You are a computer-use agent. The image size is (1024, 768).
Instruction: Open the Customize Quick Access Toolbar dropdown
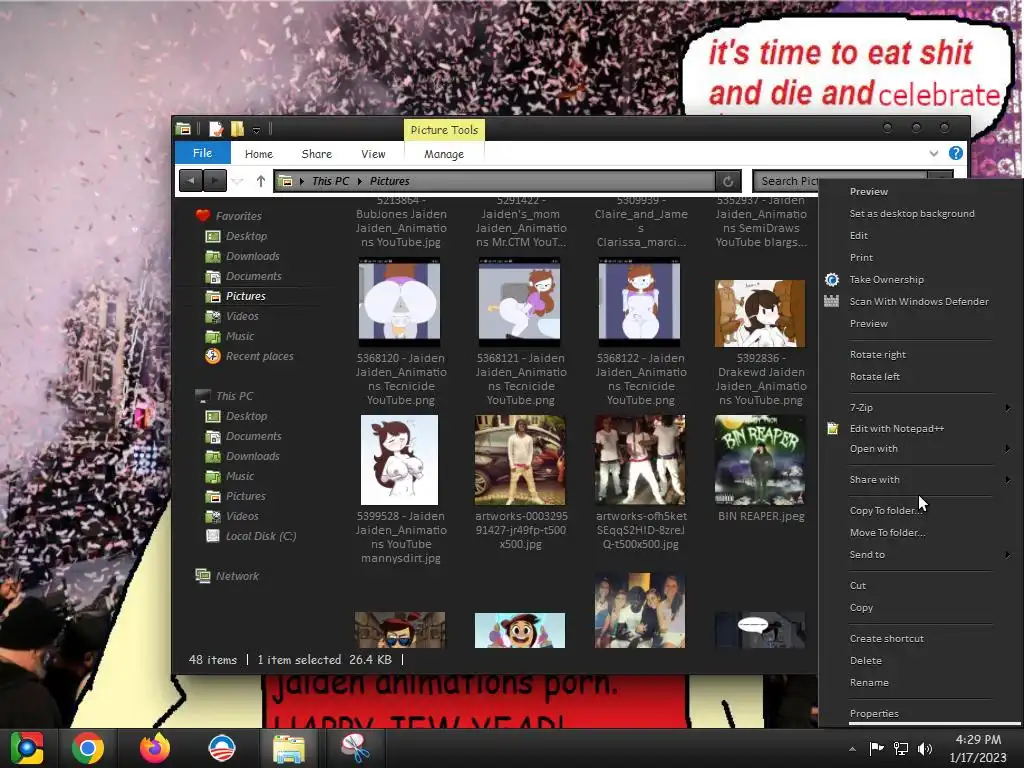(x=257, y=130)
